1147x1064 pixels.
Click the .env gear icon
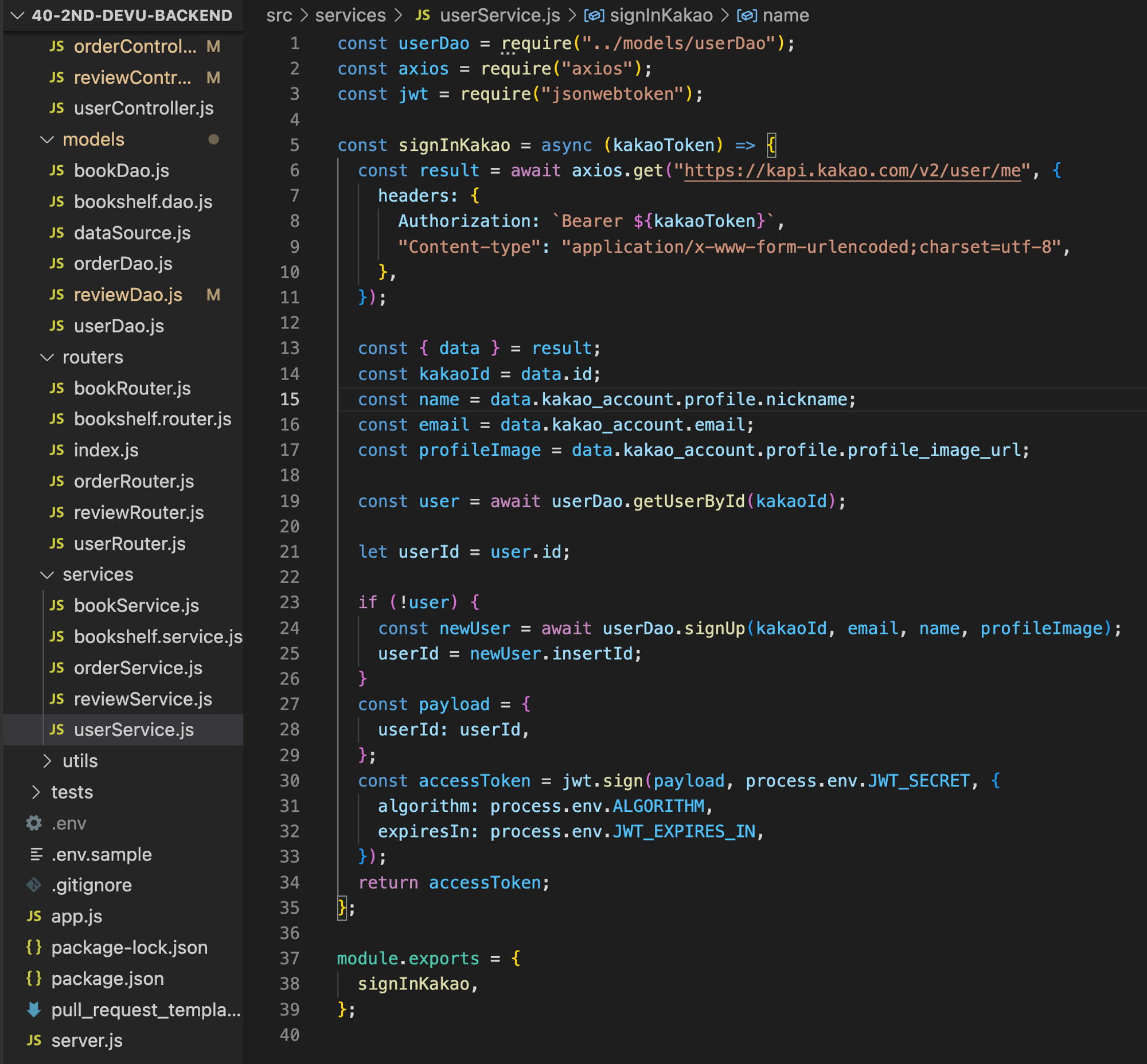(34, 823)
